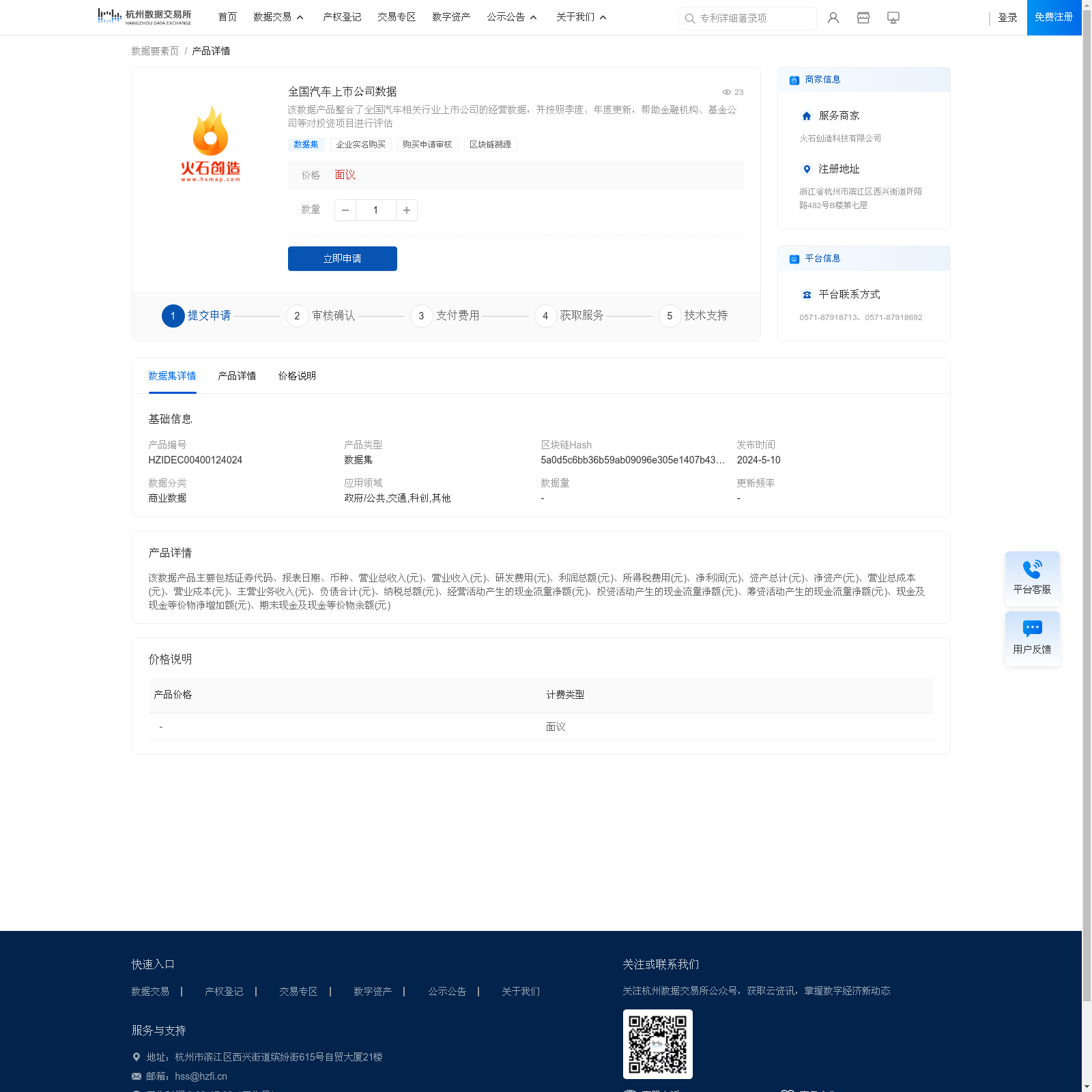Decrease quantity with minus button
This screenshot has width=1092, height=1092.
point(345,210)
